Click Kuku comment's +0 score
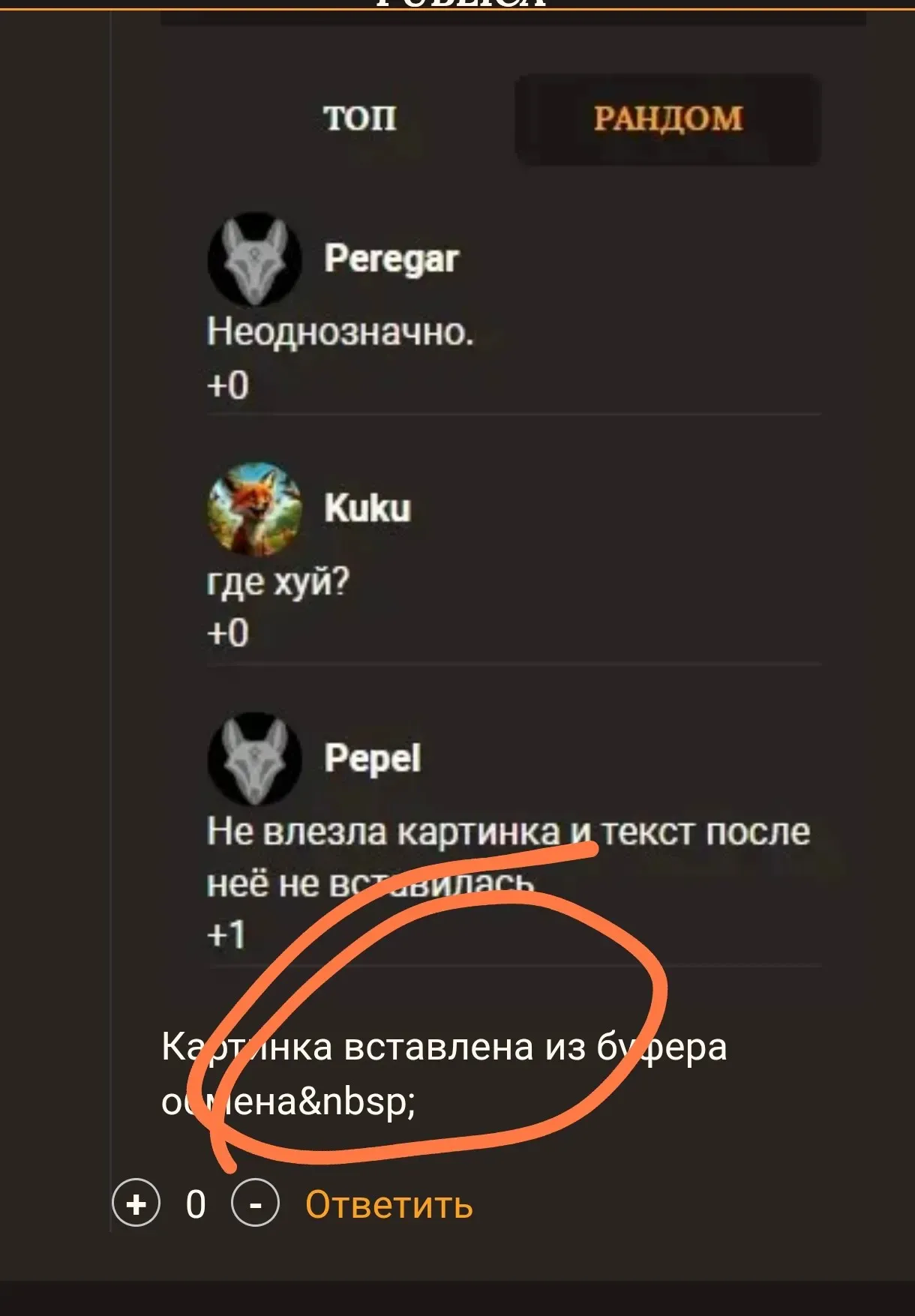The height and width of the screenshot is (1316, 915). pyautogui.click(x=227, y=634)
